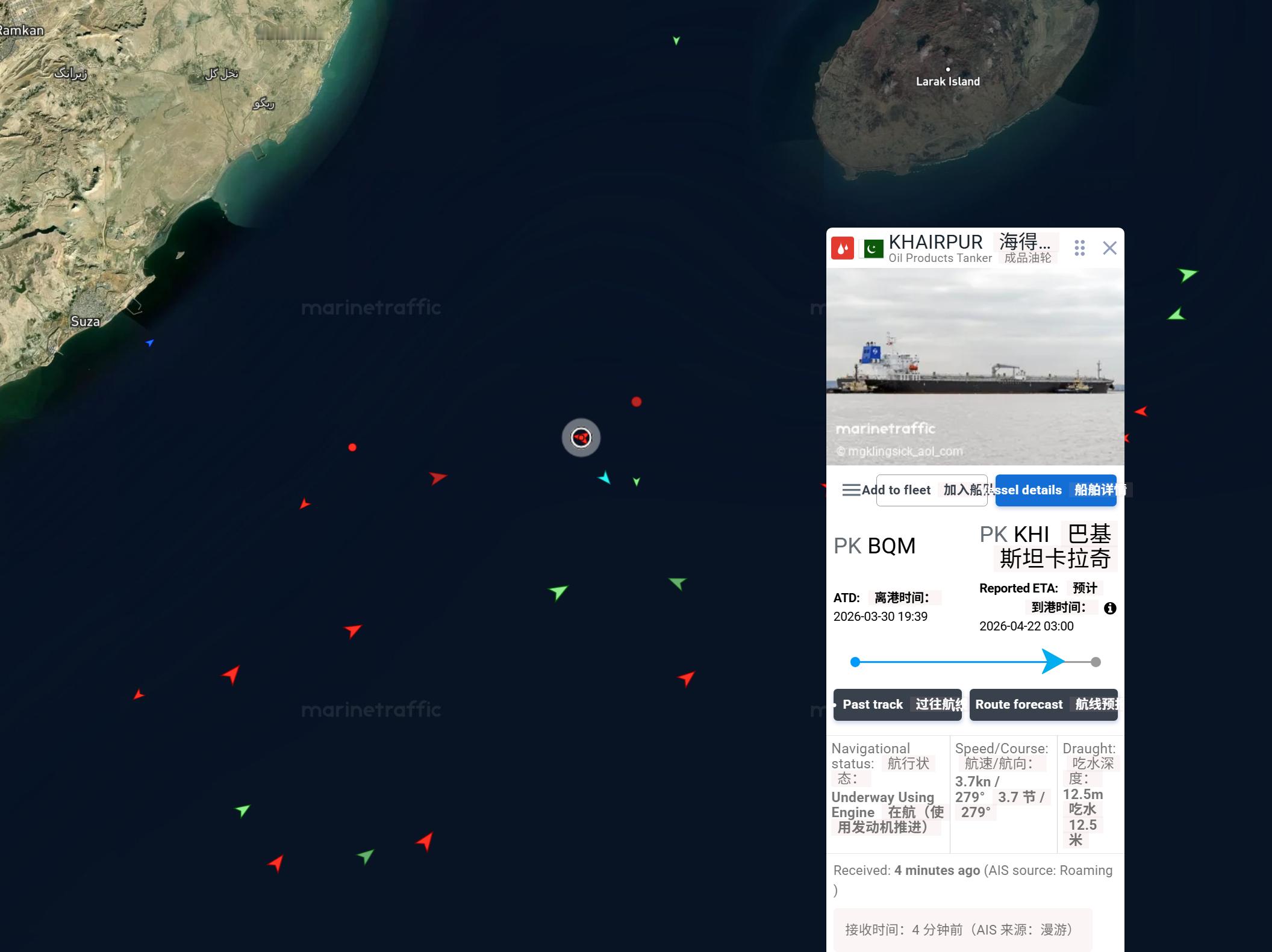Click the voyage progress arrow on route line
Screen dimensions: 1272x952
click(x=1052, y=662)
